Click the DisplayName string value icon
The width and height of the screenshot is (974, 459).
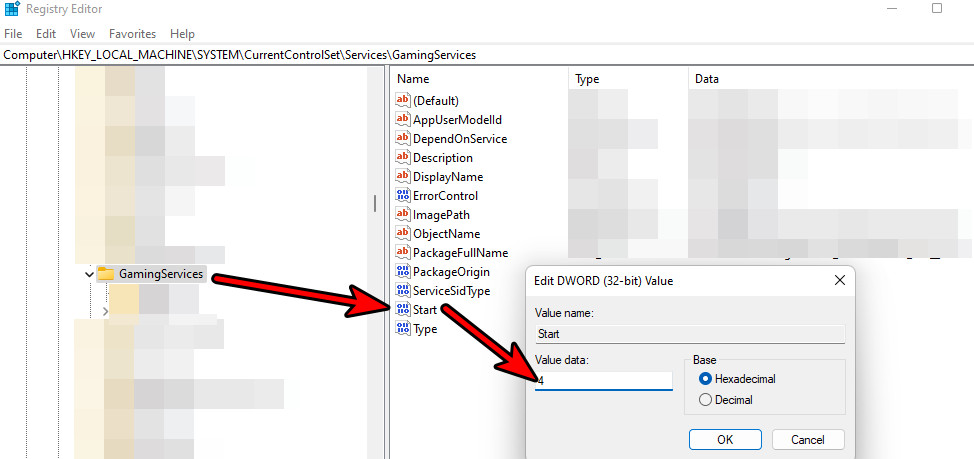(x=403, y=176)
